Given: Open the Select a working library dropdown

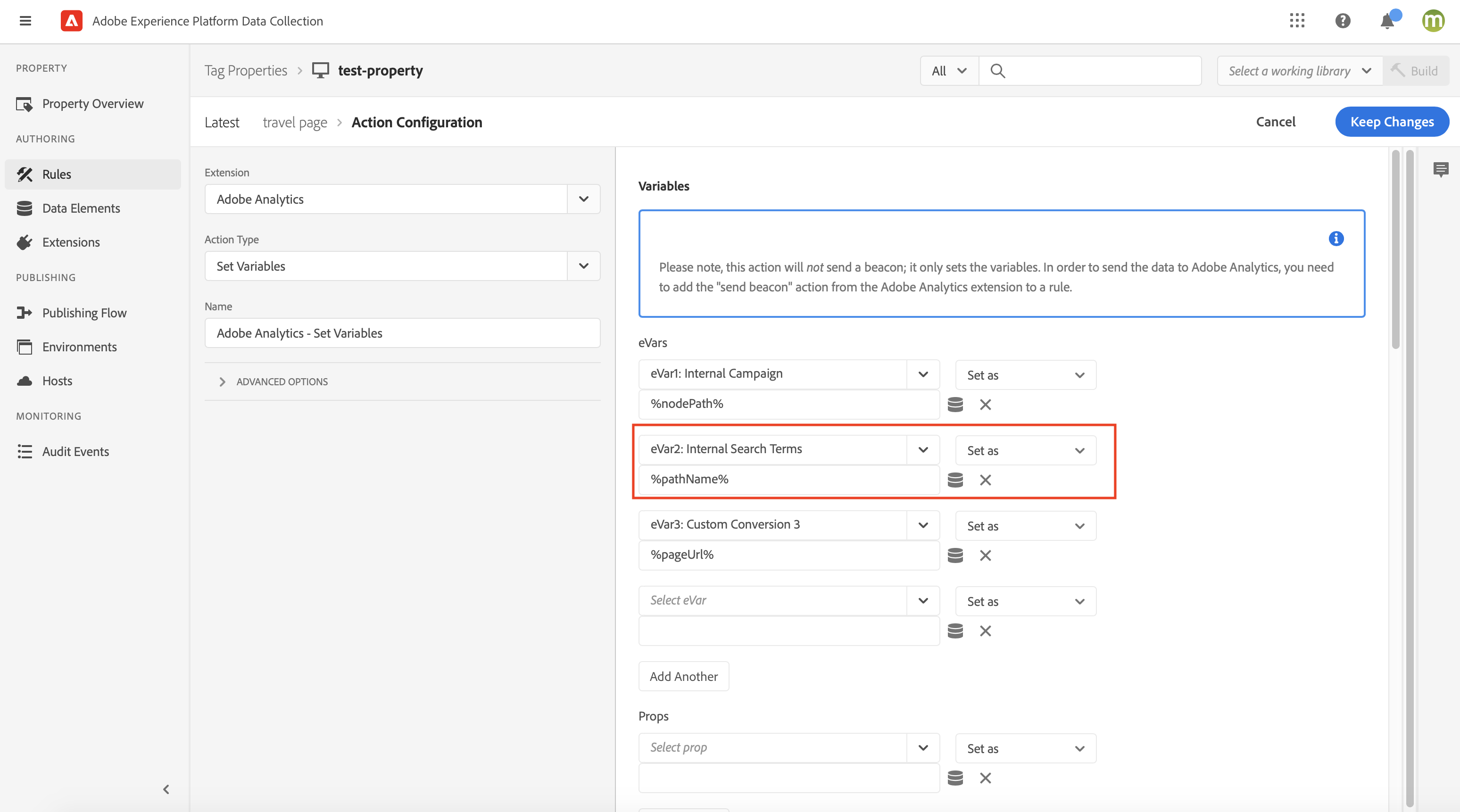Looking at the screenshot, I should [x=1300, y=71].
